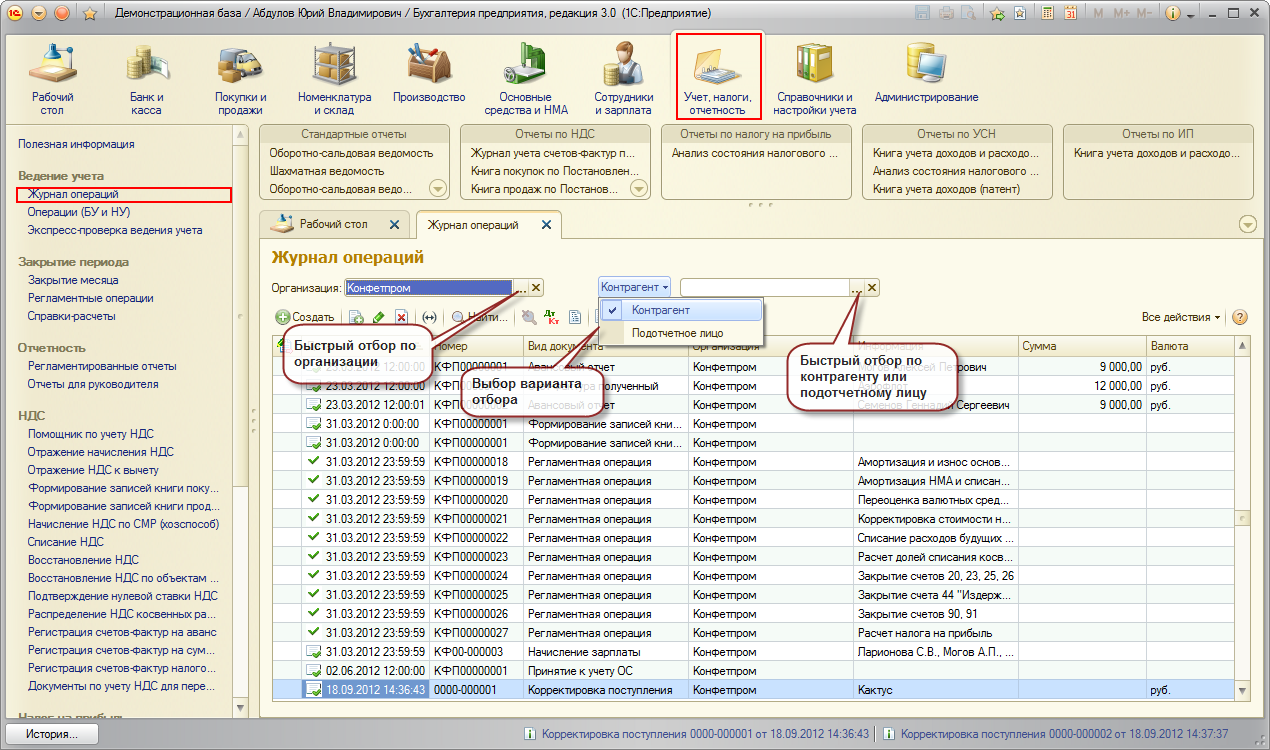Open the Банк и касса section
The image size is (1270, 750).
click(146, 78)
